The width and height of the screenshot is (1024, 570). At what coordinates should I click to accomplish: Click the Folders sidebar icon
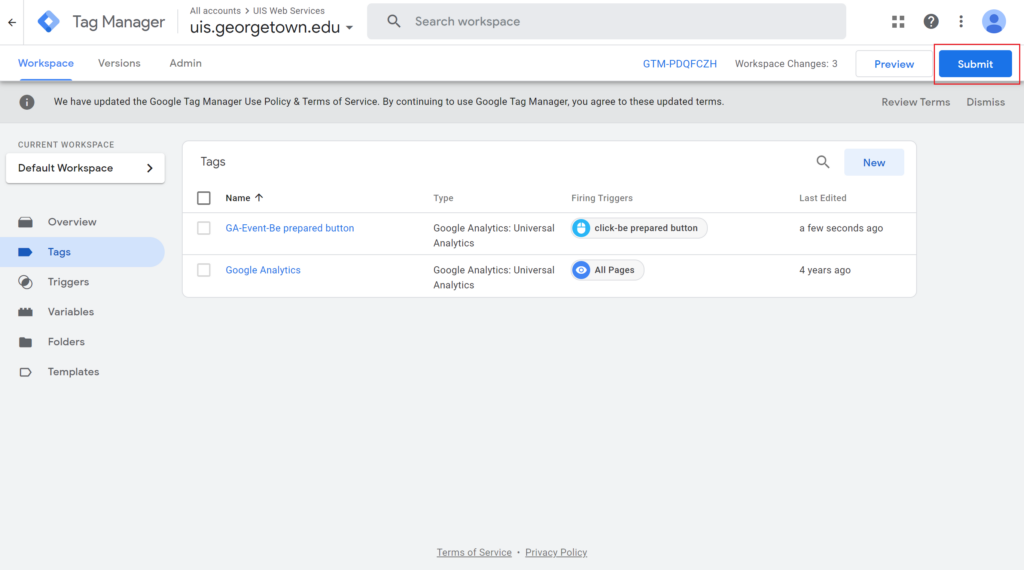25,342
